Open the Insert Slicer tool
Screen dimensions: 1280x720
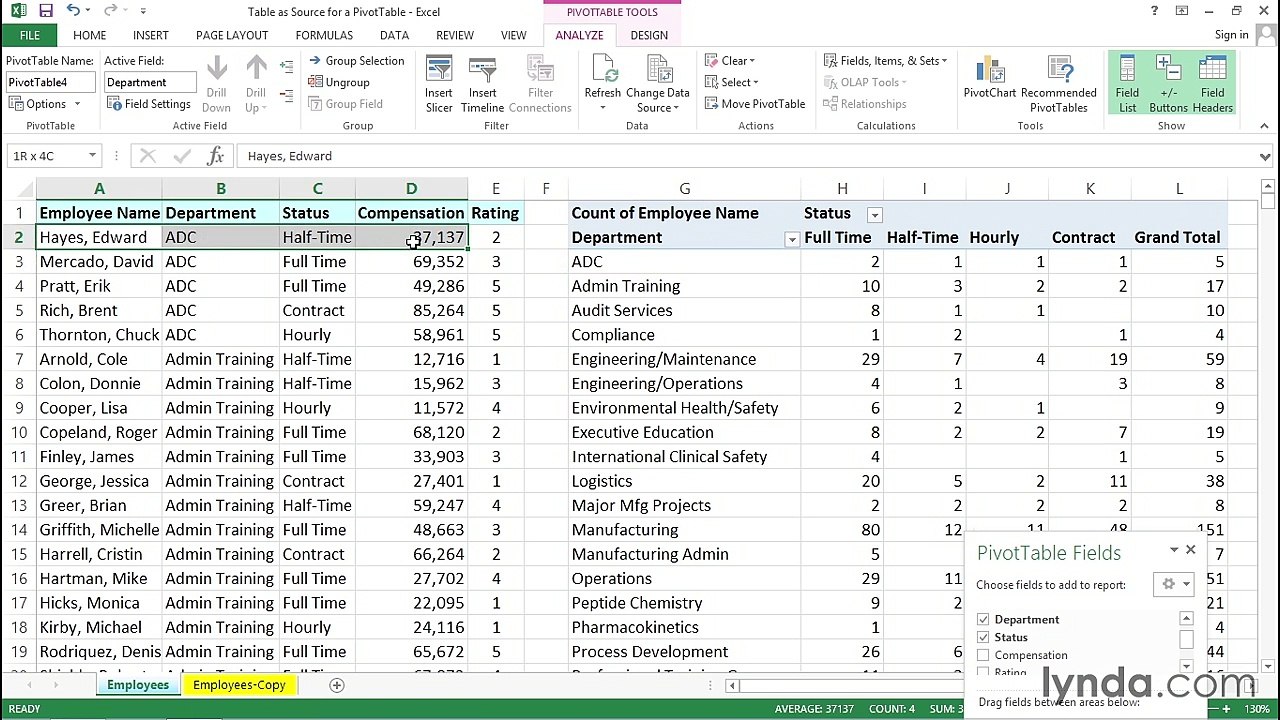[x=439, y=85]
